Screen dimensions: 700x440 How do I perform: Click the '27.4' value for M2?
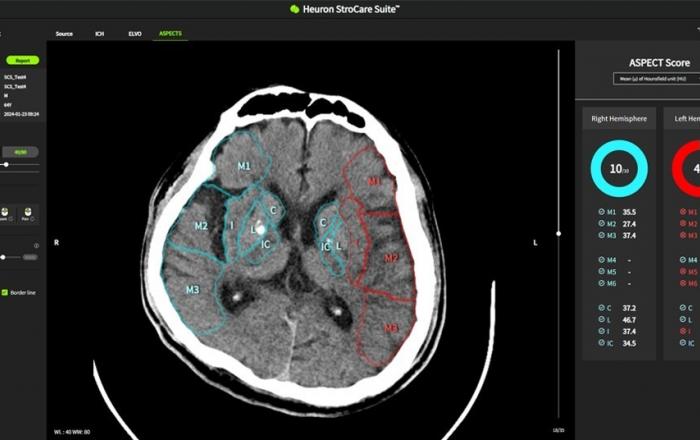tap(629, 224)
